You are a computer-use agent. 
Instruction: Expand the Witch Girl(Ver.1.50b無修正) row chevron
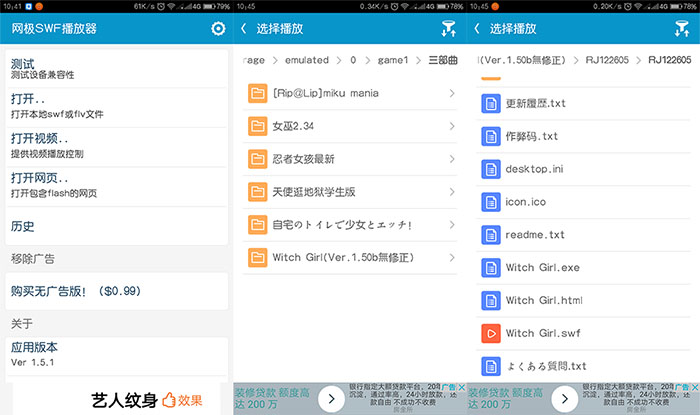452,257
